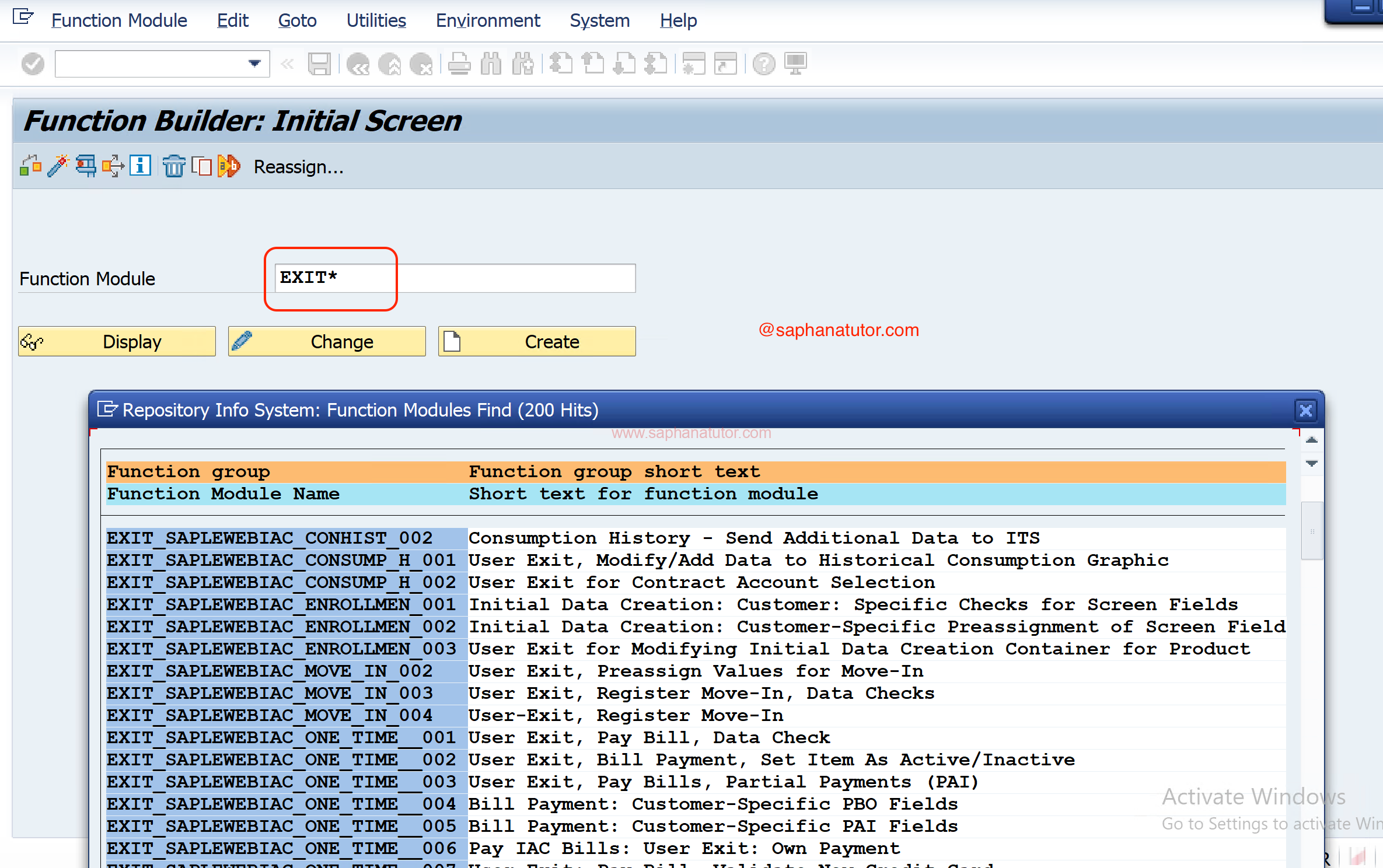Click the Activate magic wand icon
Viewport: 1383px width, 868px height.
[58, 166]
